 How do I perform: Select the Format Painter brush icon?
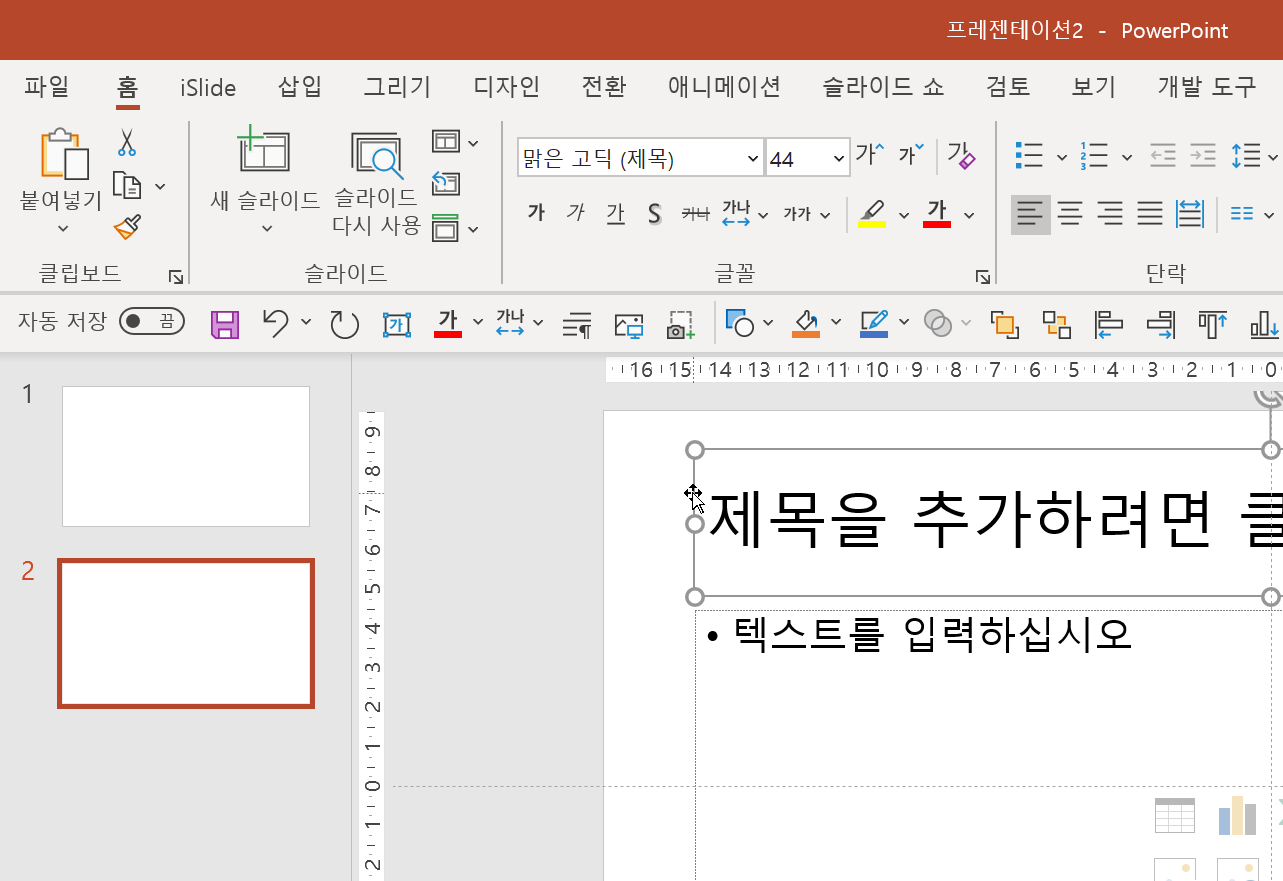tap(127, 227)
